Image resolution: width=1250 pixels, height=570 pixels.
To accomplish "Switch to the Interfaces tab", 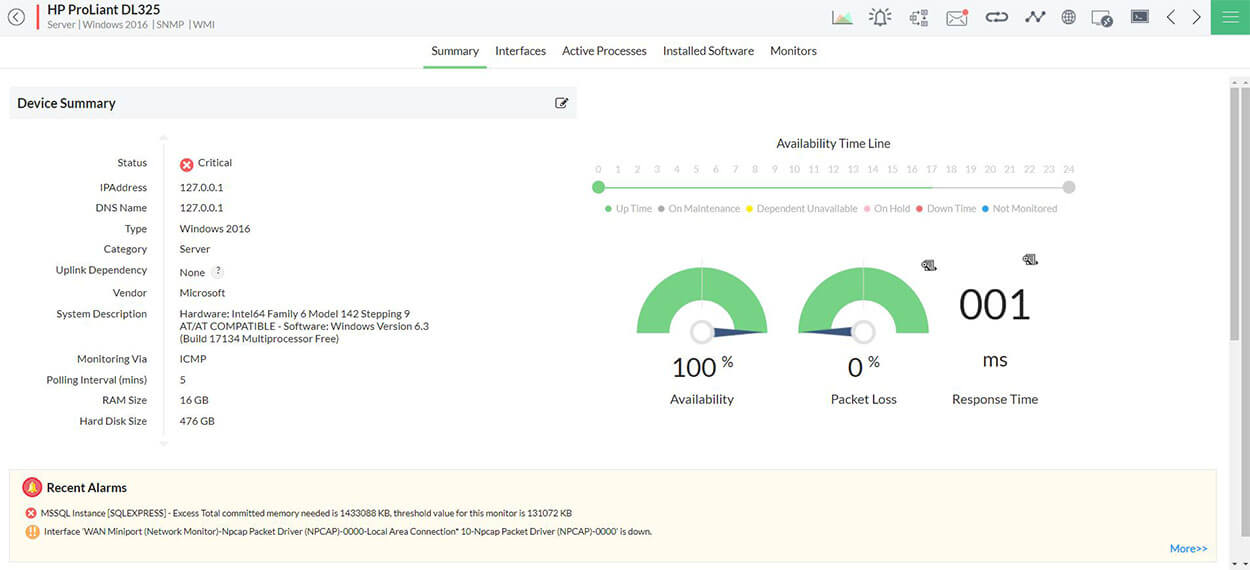I will (520, 51).
